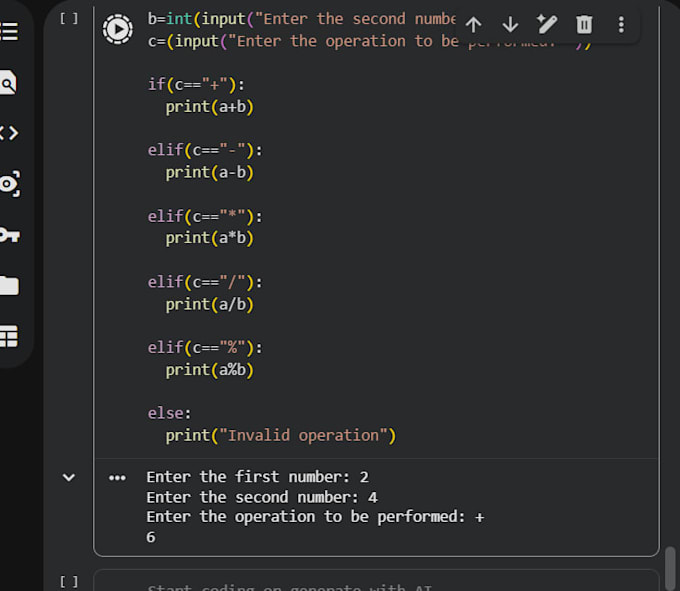Click the print(a*b) line
The image size is (680, 591).
coord(209,238)
